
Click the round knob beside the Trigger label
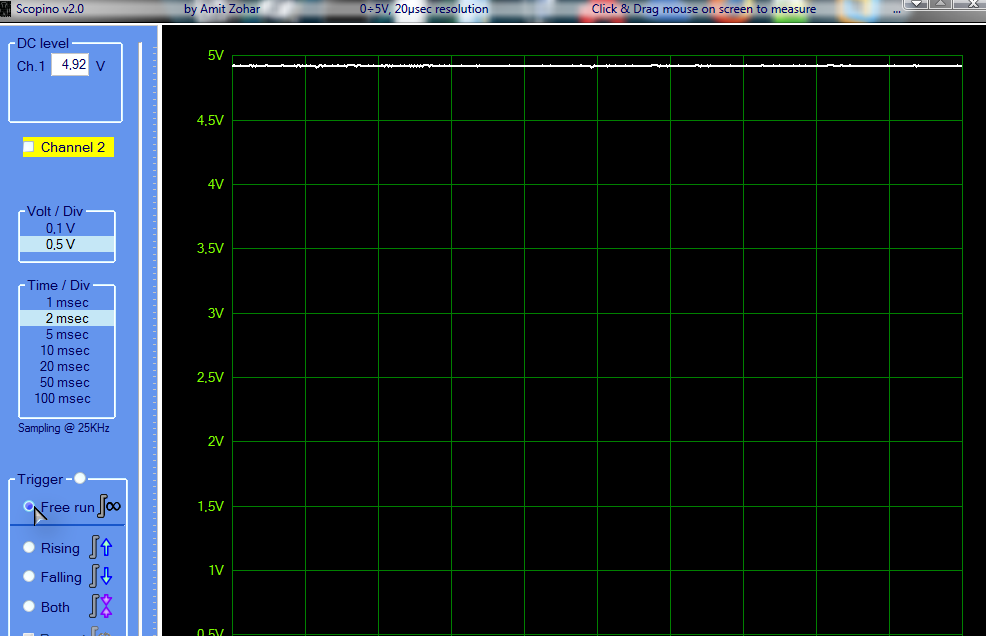pyautogui.click(x=80, y=479)
